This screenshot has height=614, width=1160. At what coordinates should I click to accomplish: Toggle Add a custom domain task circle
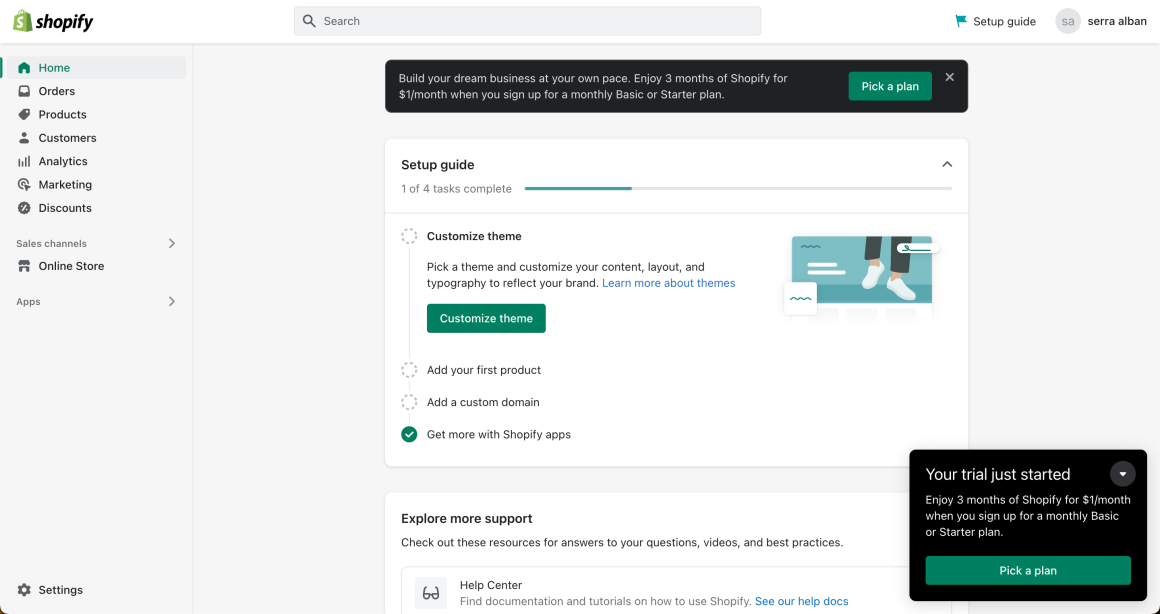coord(409,402)
